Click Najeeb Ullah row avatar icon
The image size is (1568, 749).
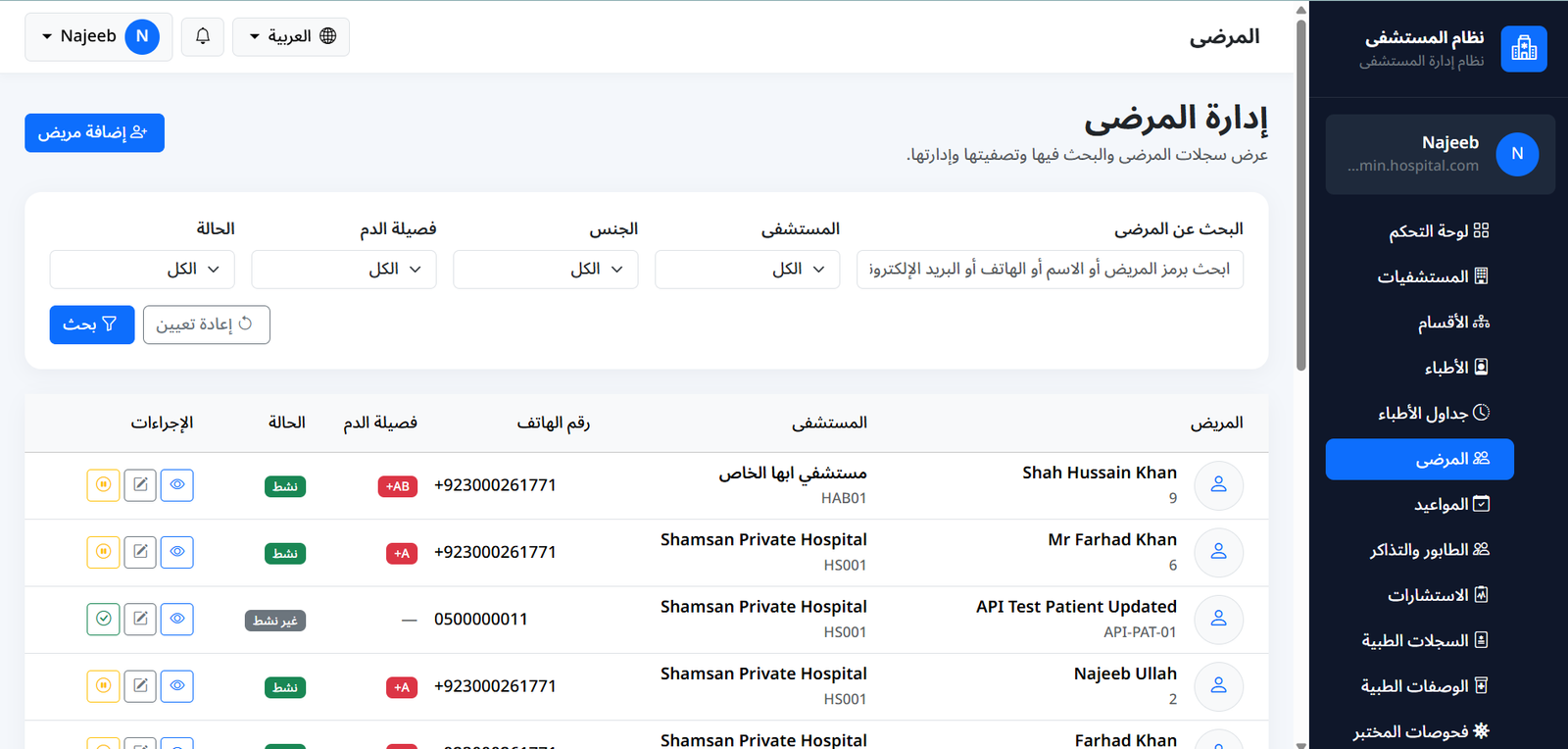(x=1219, y=686)
